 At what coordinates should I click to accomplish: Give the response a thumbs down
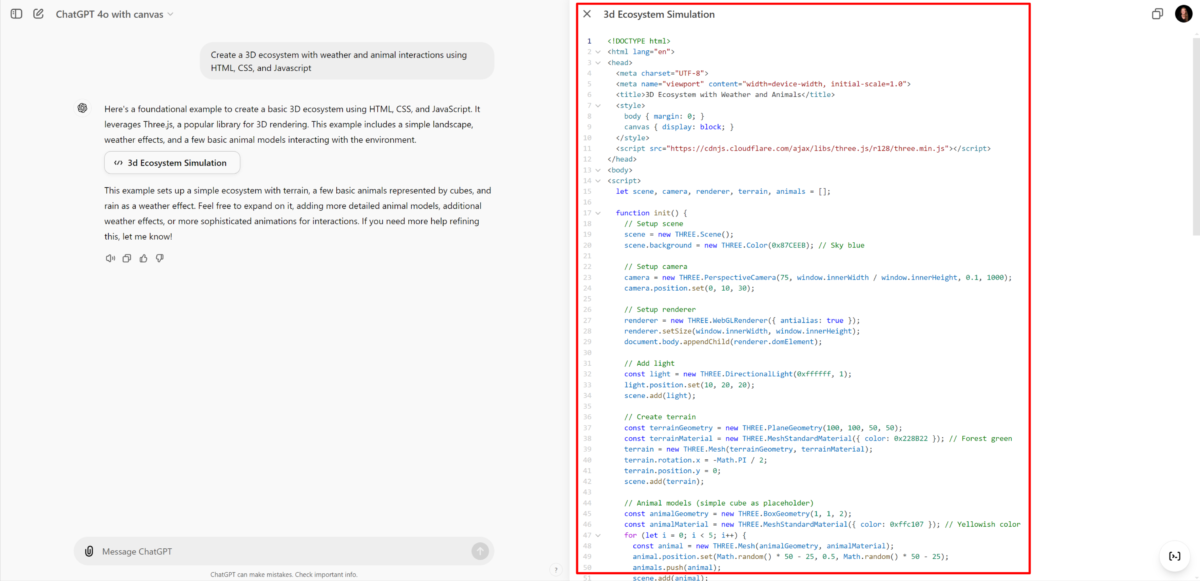[x=159, y=258]
